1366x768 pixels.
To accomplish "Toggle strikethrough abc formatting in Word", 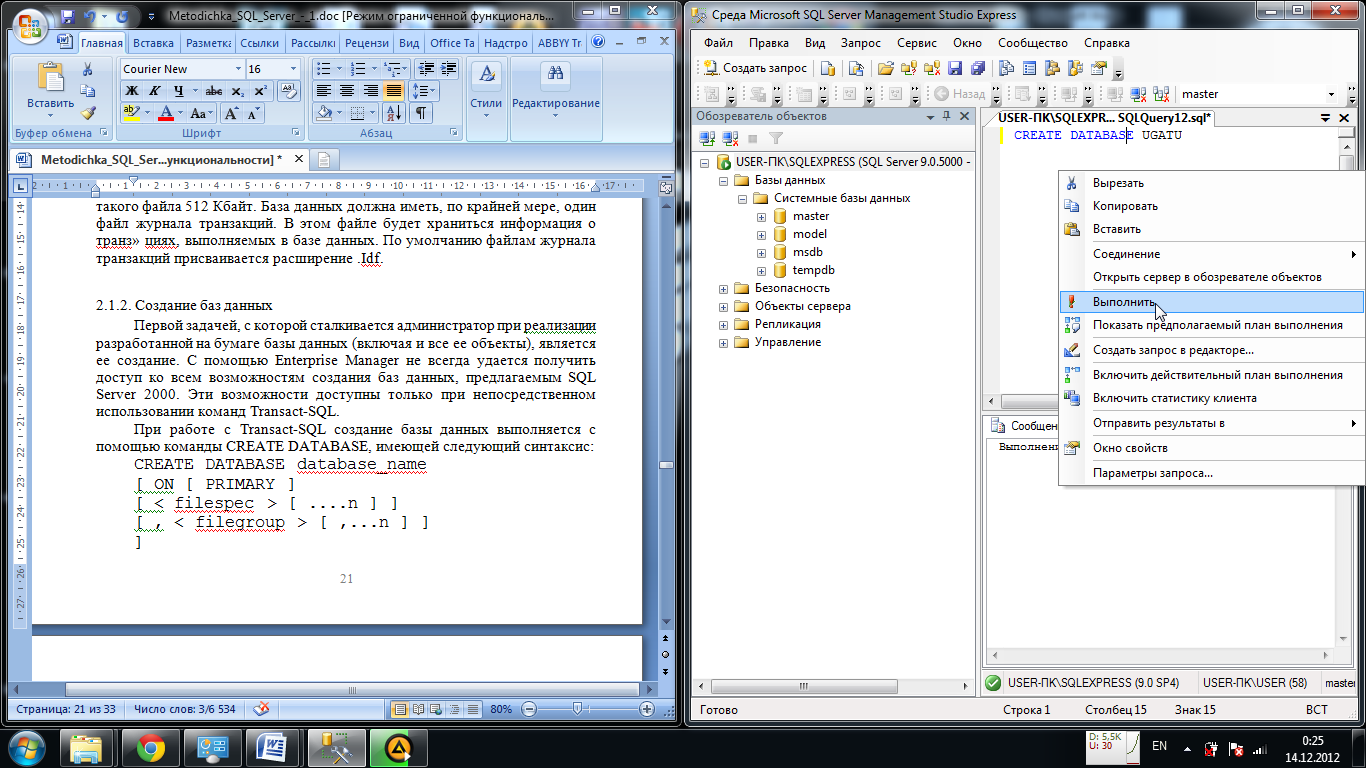I will pyautogui.click(x=213, y=91).
